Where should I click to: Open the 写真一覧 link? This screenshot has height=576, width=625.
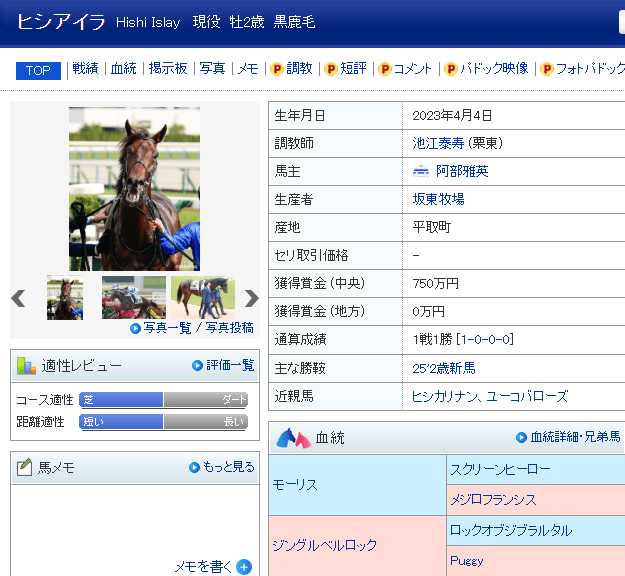point(167,328)
